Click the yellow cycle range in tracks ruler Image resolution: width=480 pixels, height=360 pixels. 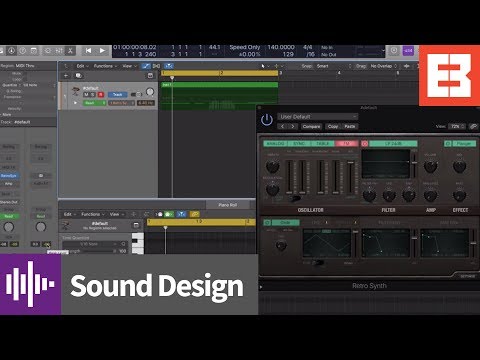coord(220,73)
